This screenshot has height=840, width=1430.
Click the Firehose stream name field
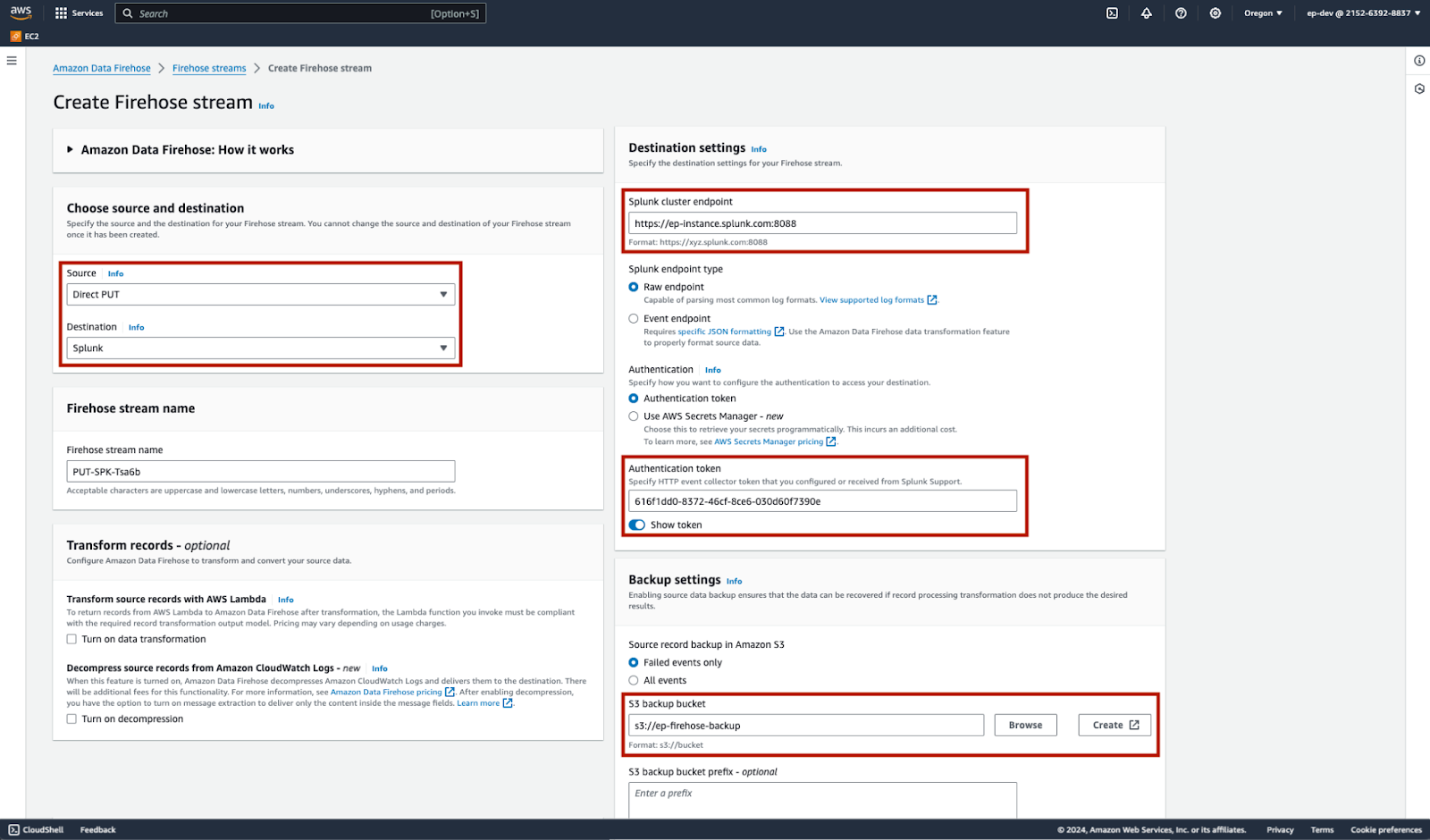(261, 472)
